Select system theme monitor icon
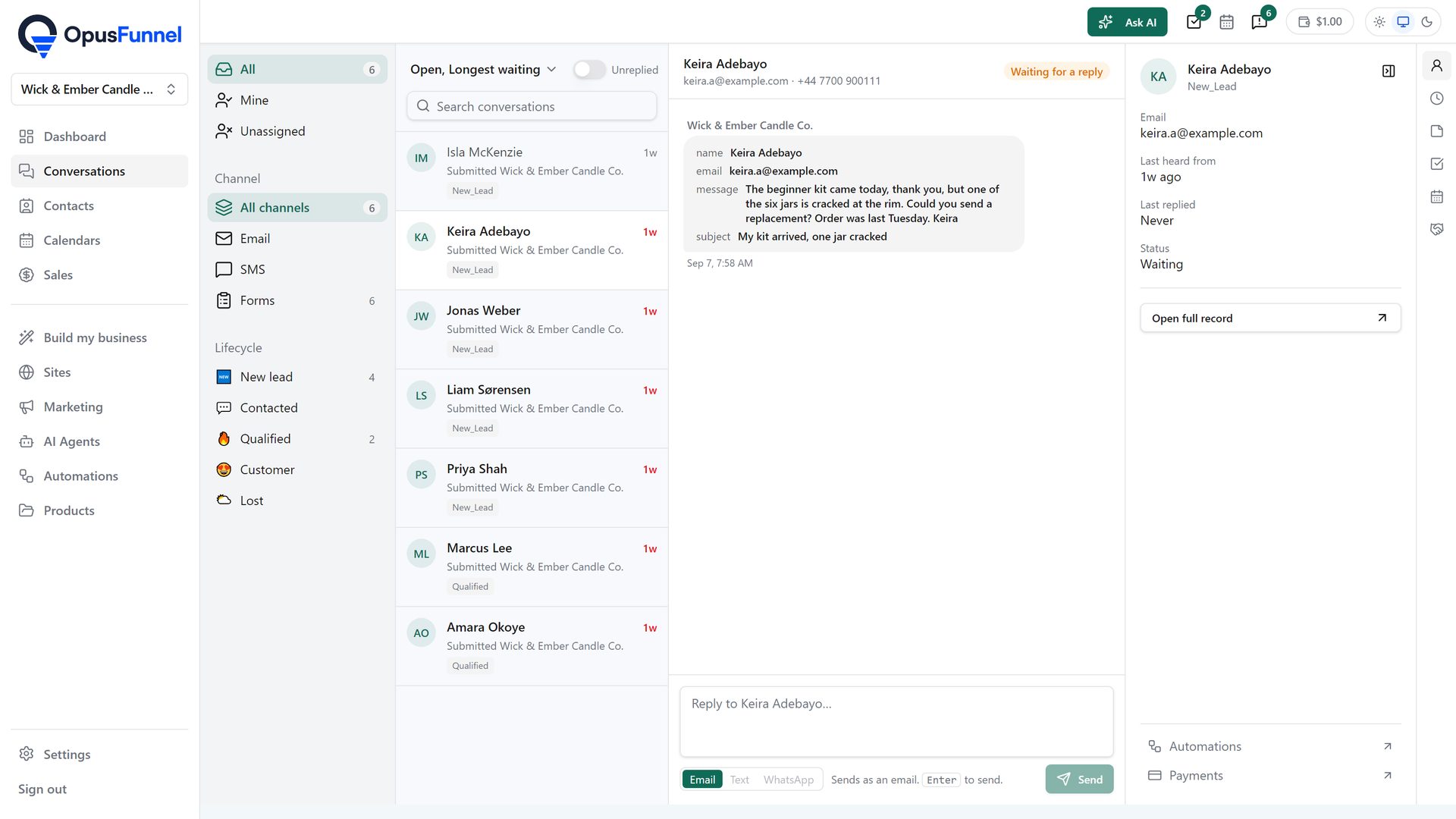The height and width of the screenshot is (819, 1456). pyautogui.click(x=1403, y=22)
